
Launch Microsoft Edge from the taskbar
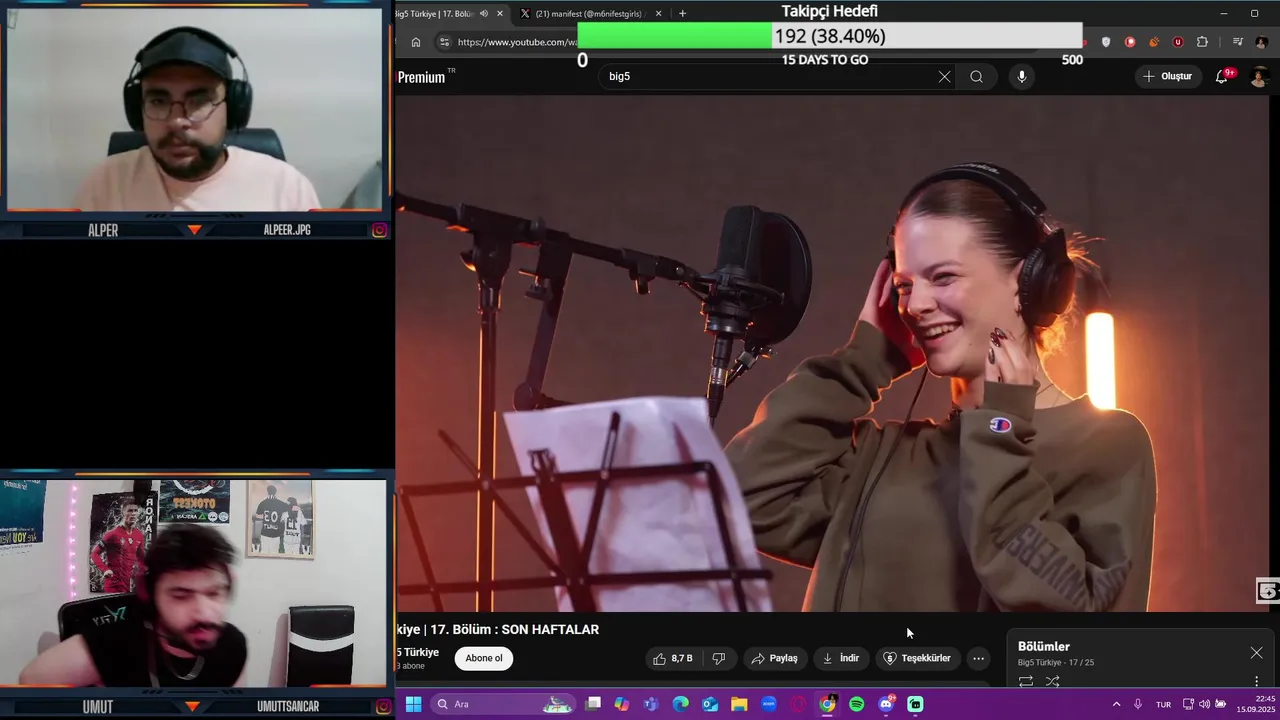coord(681,704)
